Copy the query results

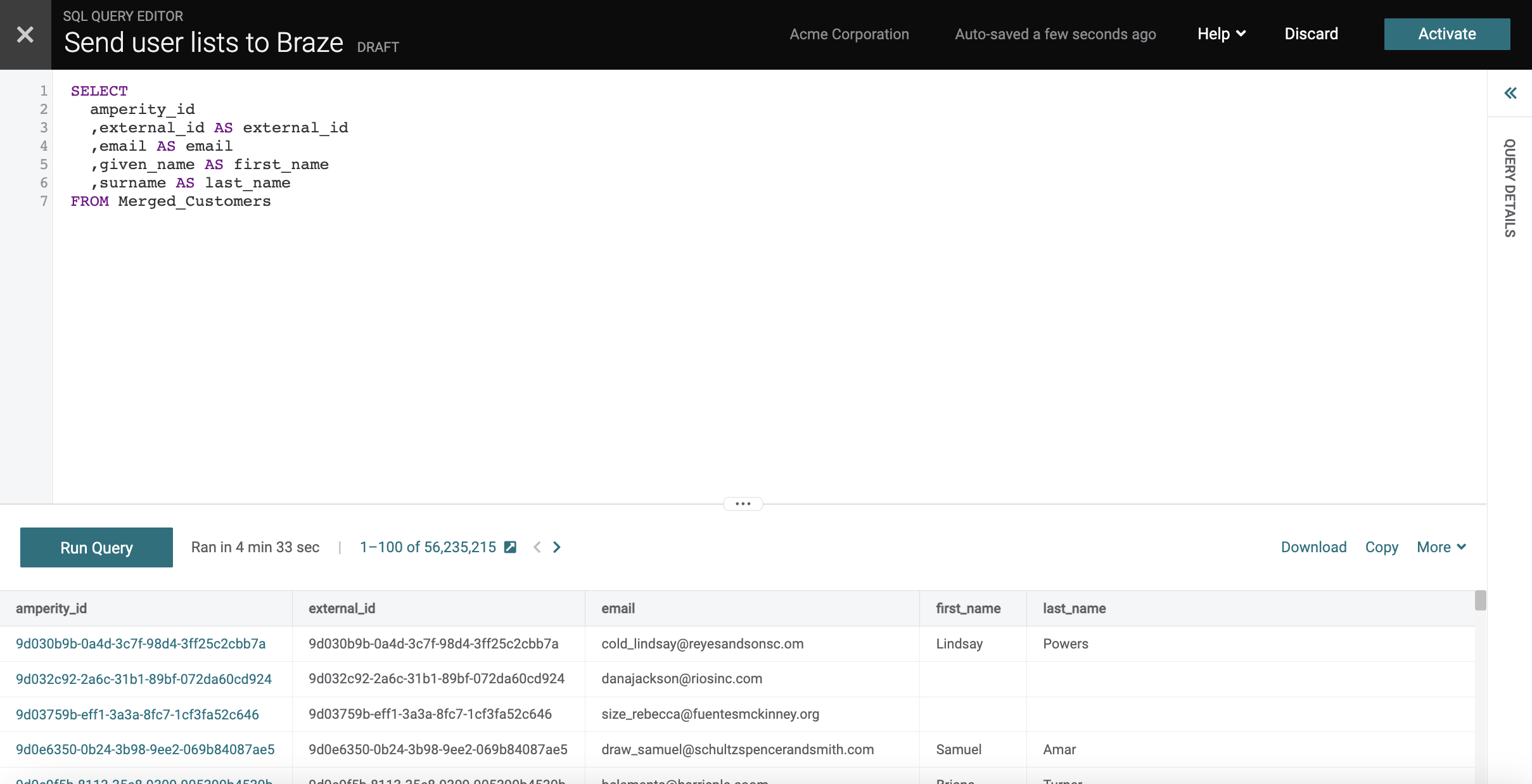[1381, 547]
